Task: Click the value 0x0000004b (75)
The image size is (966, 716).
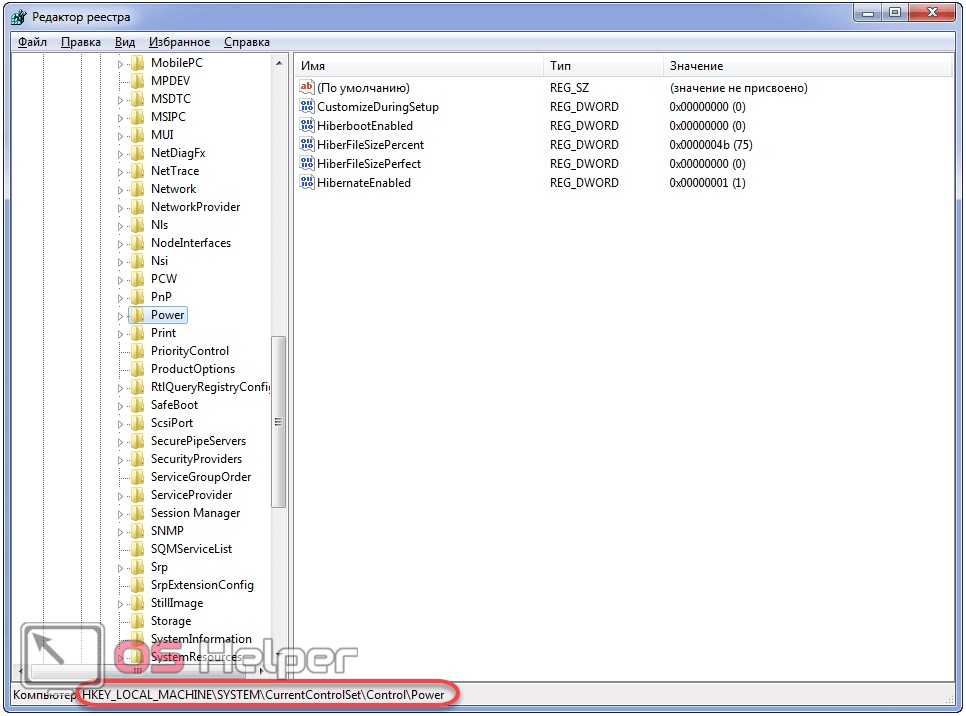Action: pyautogui.click(x=711, y=145)
